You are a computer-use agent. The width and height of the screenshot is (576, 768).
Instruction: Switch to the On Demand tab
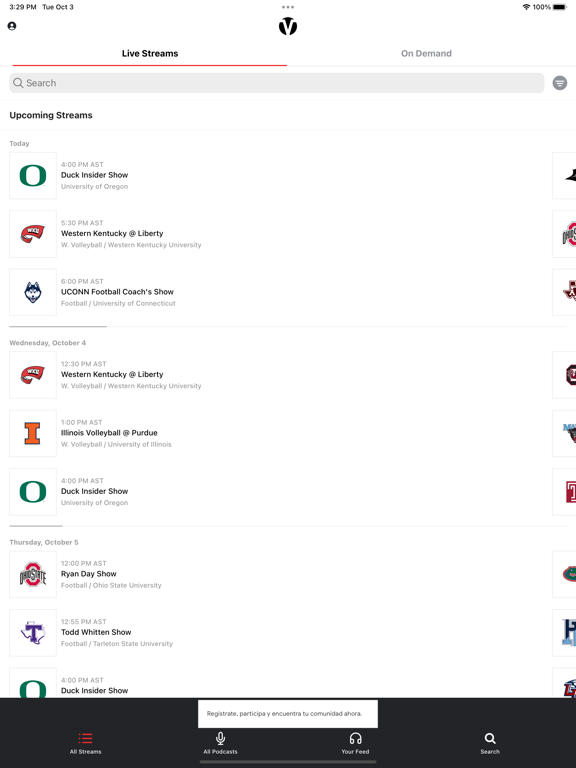point(426,53)
